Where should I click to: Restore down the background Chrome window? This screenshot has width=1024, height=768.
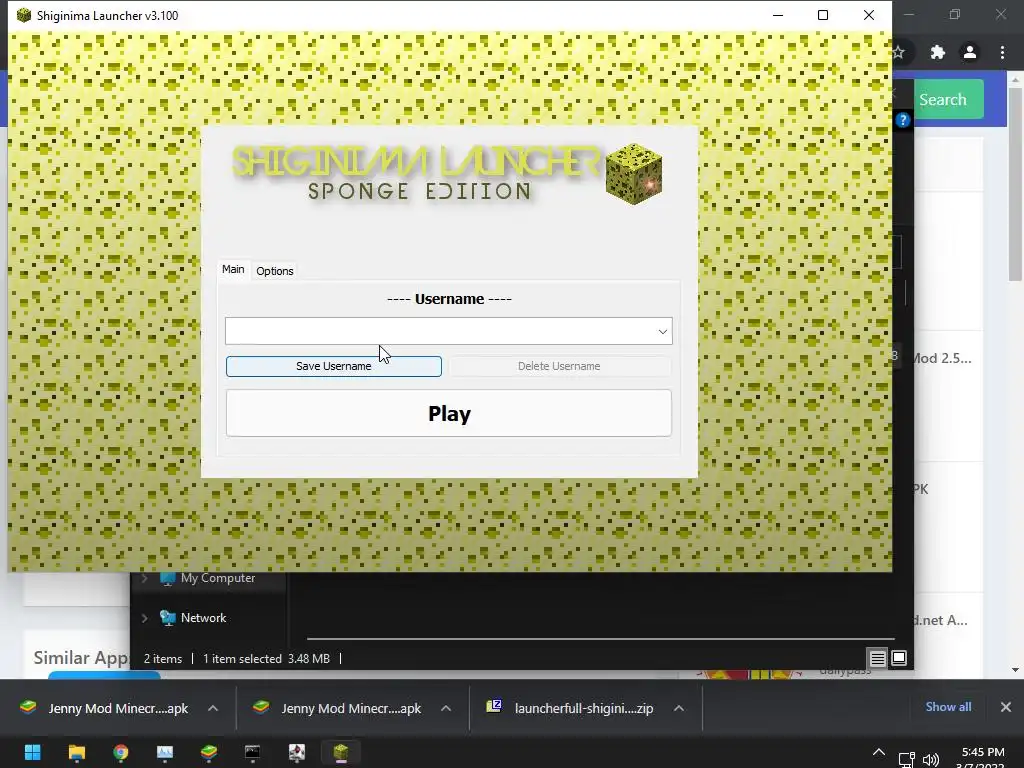tap(955, 14)
